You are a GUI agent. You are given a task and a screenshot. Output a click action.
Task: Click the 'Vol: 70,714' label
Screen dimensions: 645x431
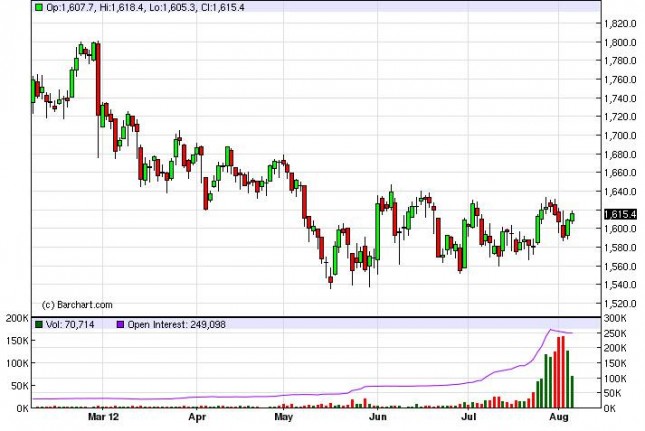pos(70,324)
